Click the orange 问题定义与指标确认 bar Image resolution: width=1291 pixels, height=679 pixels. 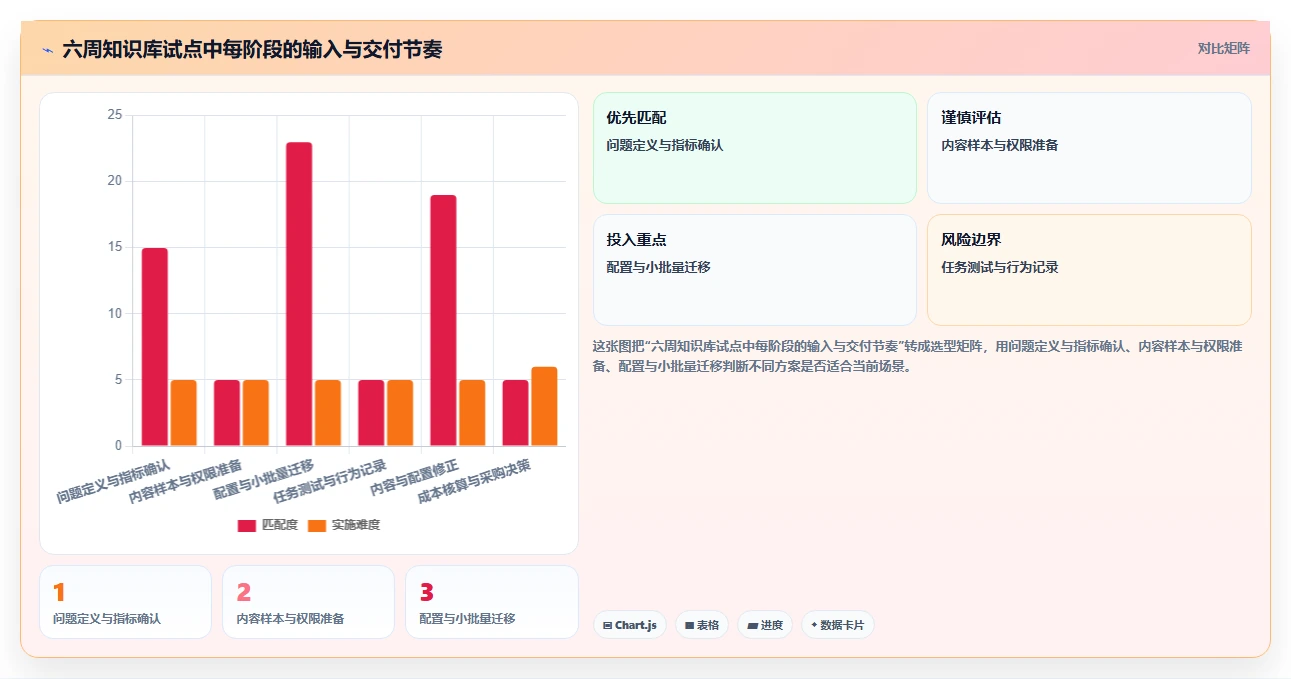[x=184, y=413]
